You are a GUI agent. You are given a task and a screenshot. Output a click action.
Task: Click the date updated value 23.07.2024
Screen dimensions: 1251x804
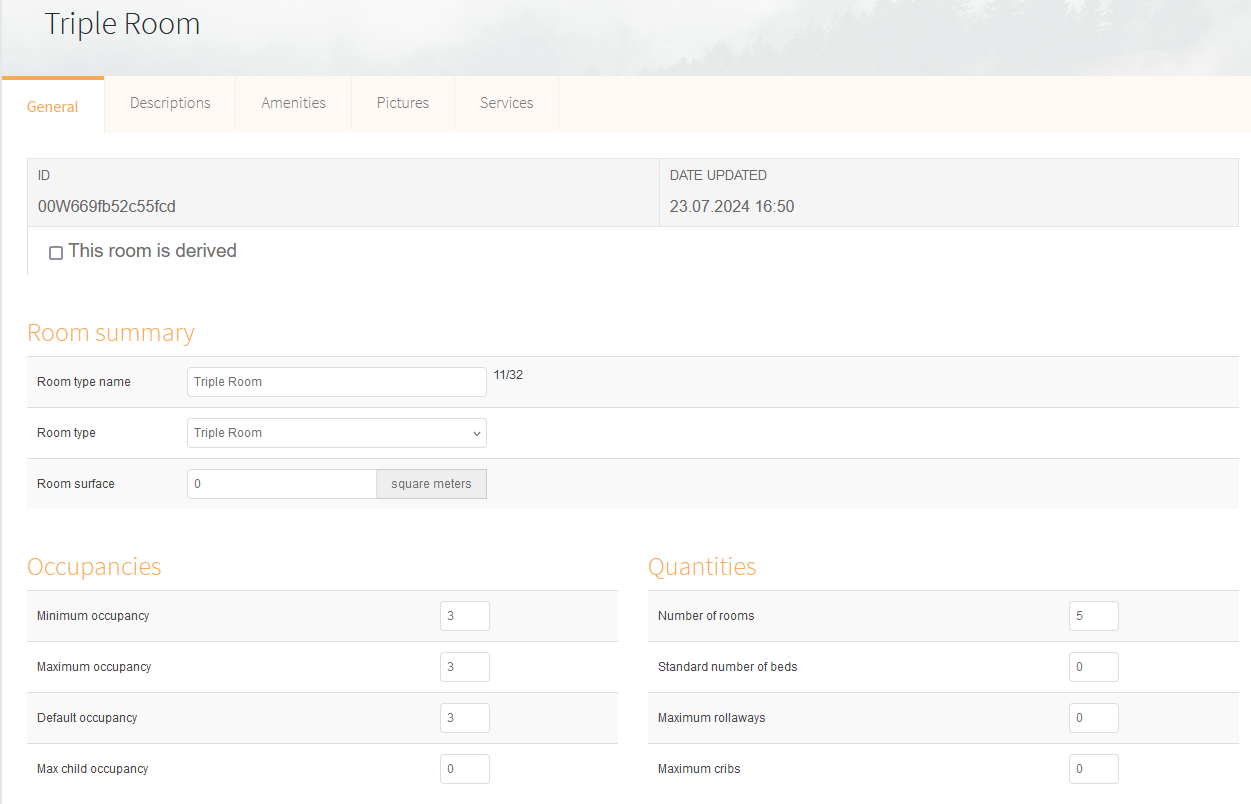click(x=732, y=207)
